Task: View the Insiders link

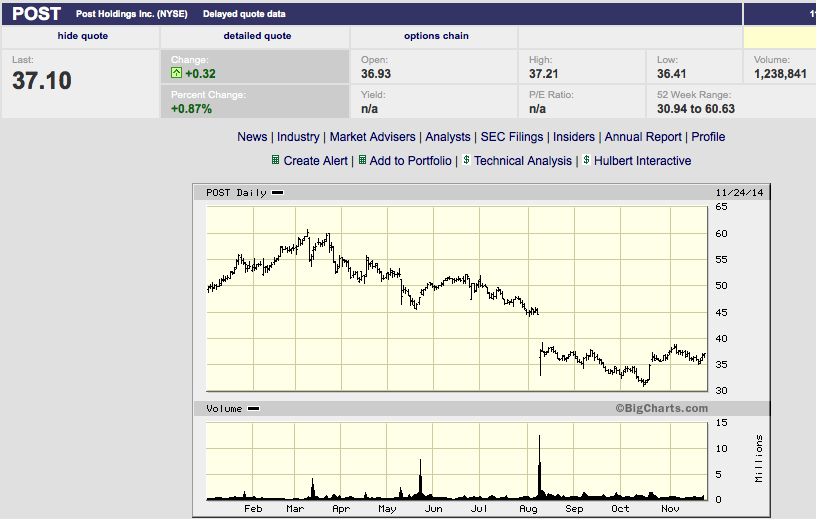Action: pyautogui.click(x=573, y=137)
